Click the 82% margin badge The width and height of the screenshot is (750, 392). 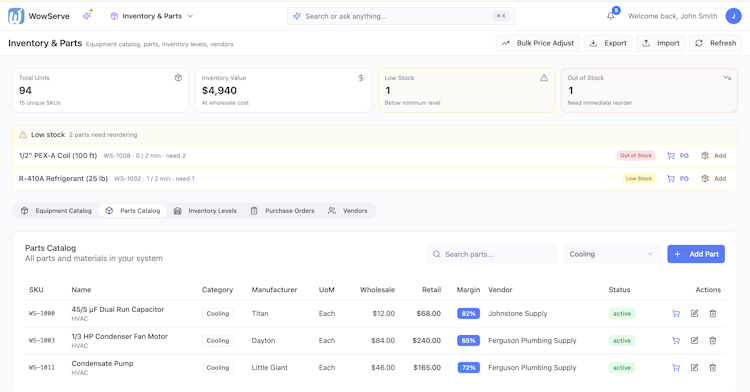point(468,314)
